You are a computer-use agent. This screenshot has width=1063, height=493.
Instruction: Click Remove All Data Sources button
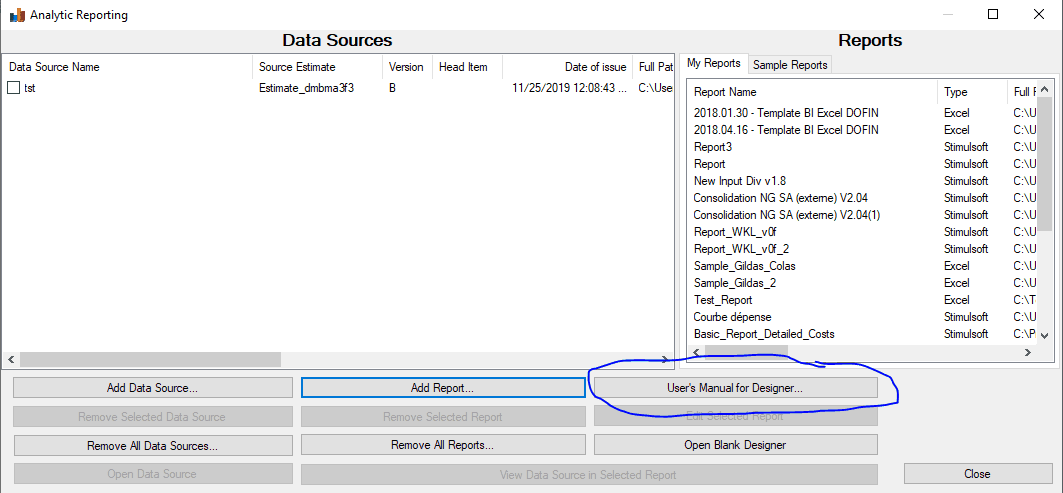point(152,445)
